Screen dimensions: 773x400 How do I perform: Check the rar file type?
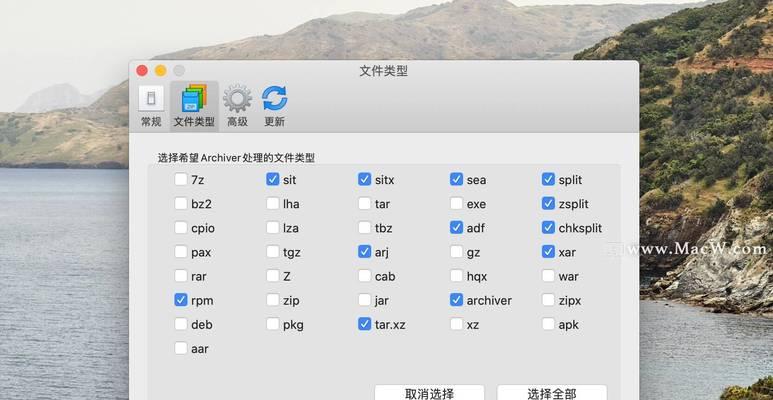[181, 276]
